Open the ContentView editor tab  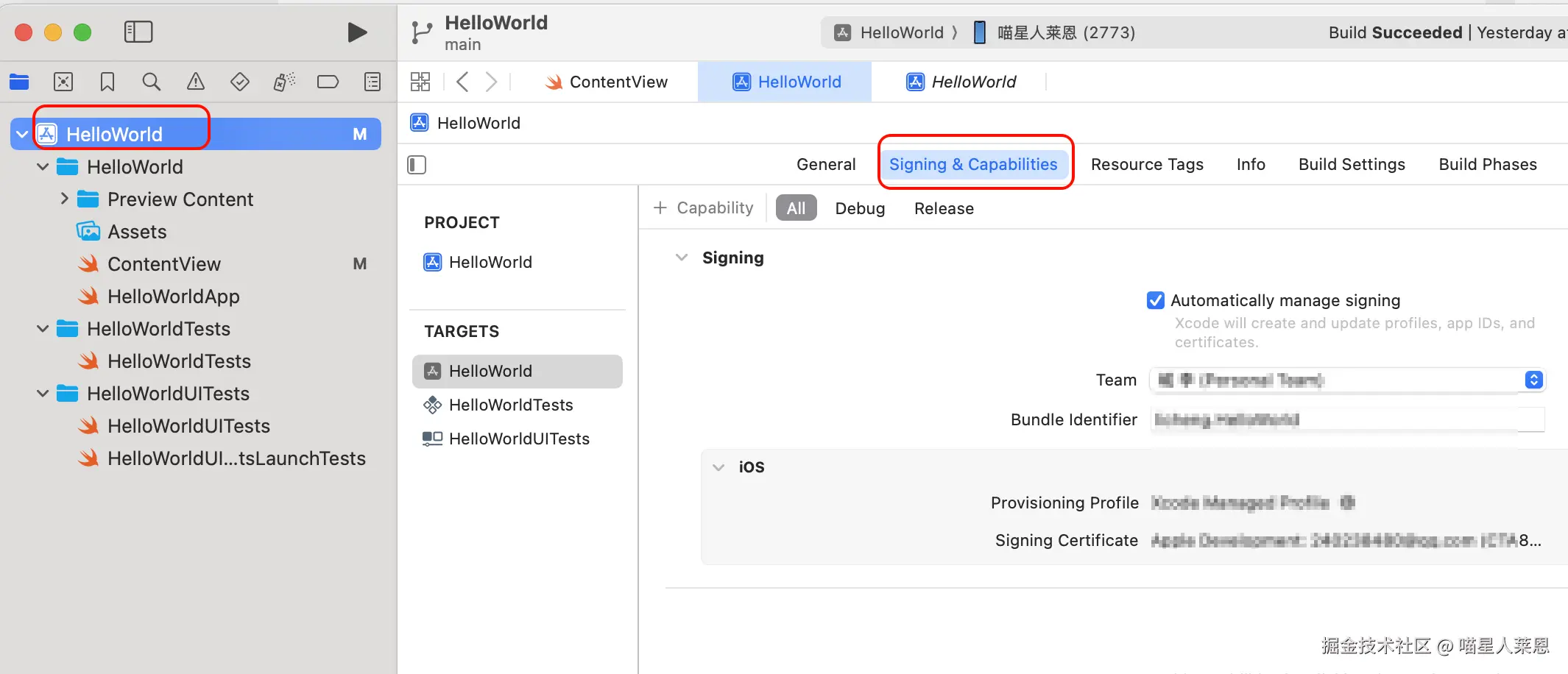[607, 82]
